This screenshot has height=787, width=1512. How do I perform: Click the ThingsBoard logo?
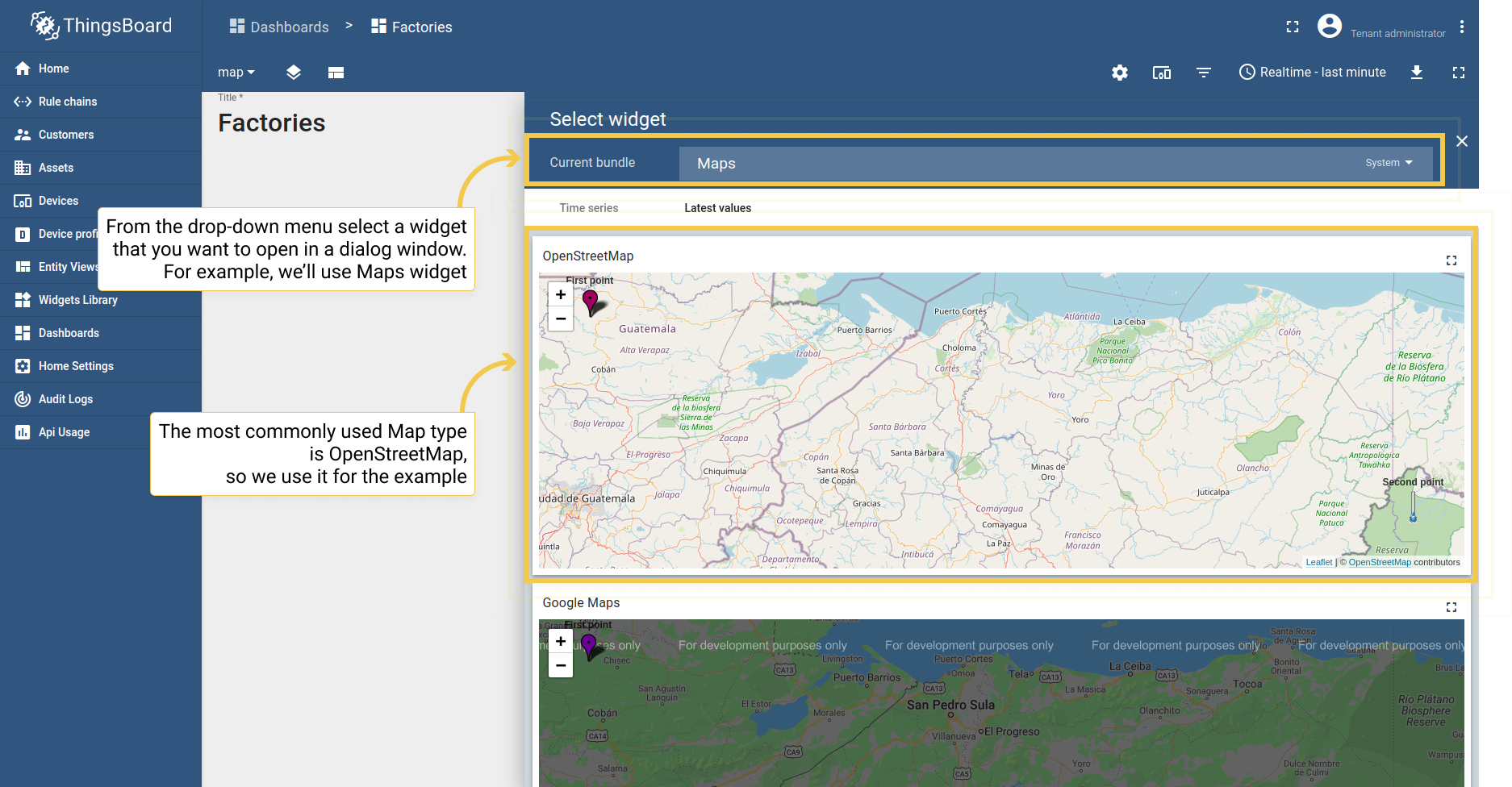pos(101,26)
